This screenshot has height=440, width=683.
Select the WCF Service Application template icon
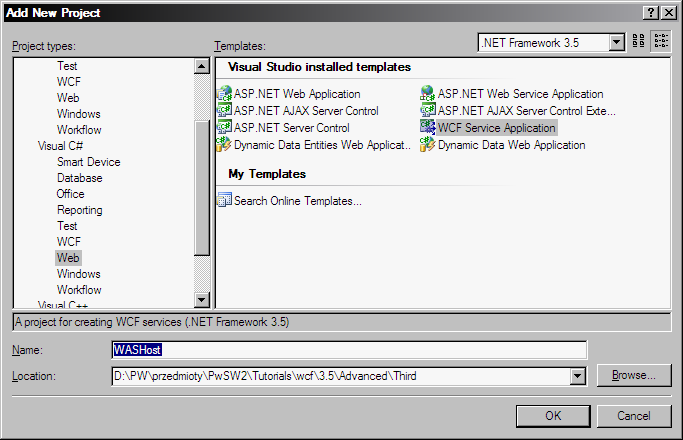pyautogui.click(x=428, y=127)
